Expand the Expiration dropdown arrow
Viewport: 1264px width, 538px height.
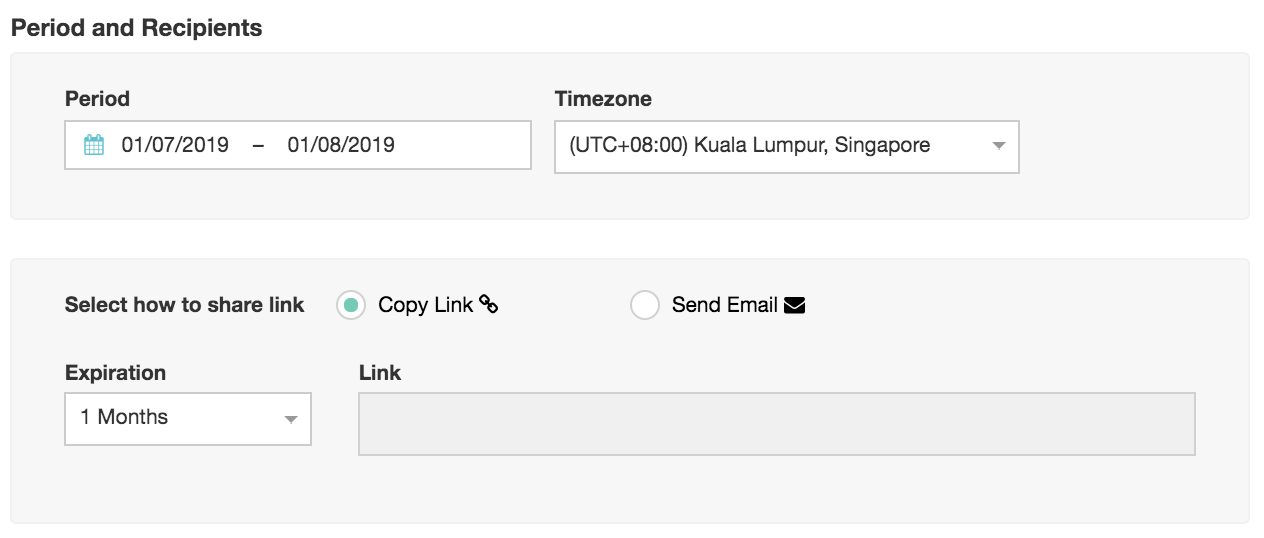tap(291, 419)
